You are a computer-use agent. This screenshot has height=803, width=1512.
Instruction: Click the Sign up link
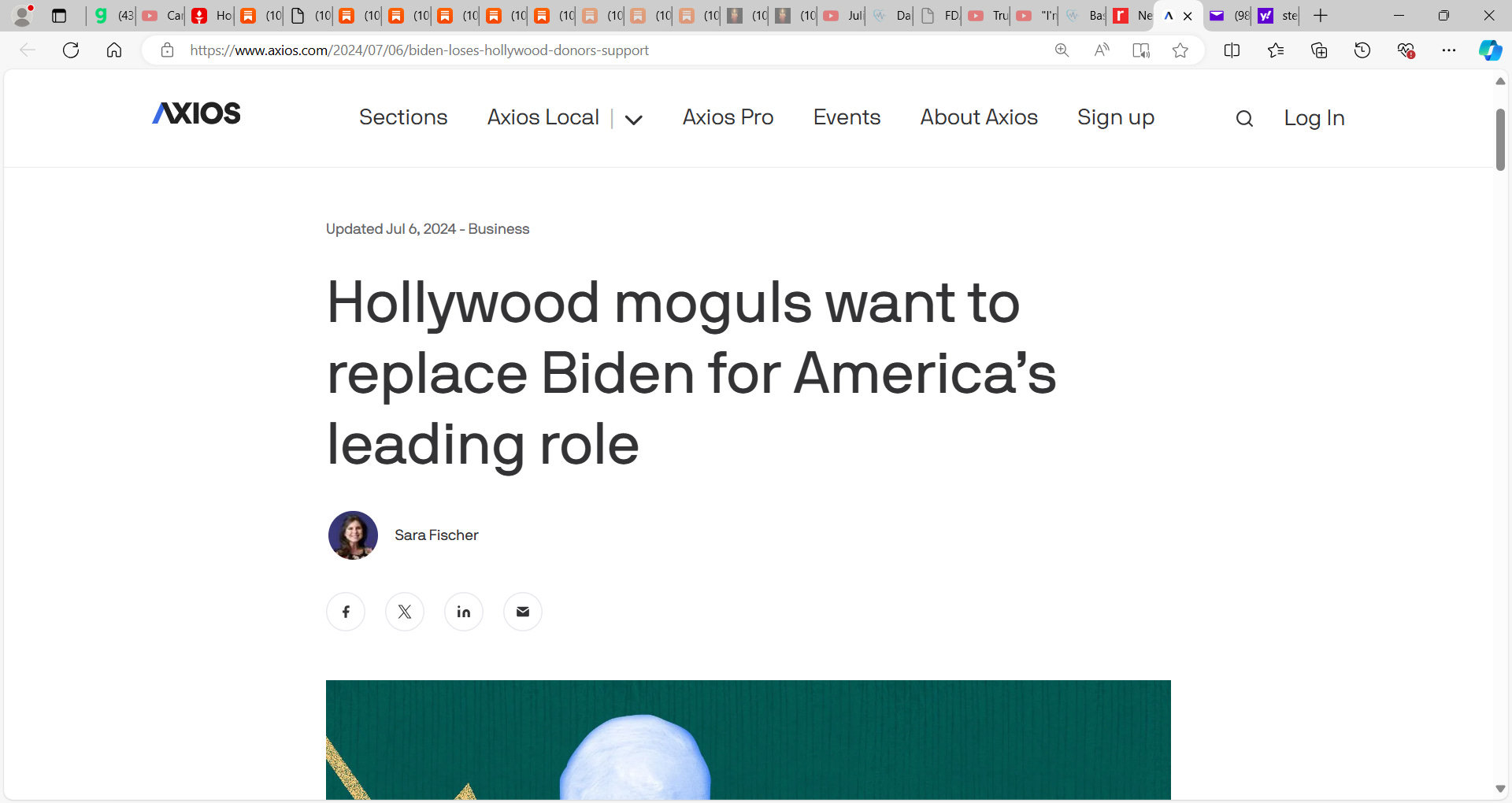tap(1116, 118)
